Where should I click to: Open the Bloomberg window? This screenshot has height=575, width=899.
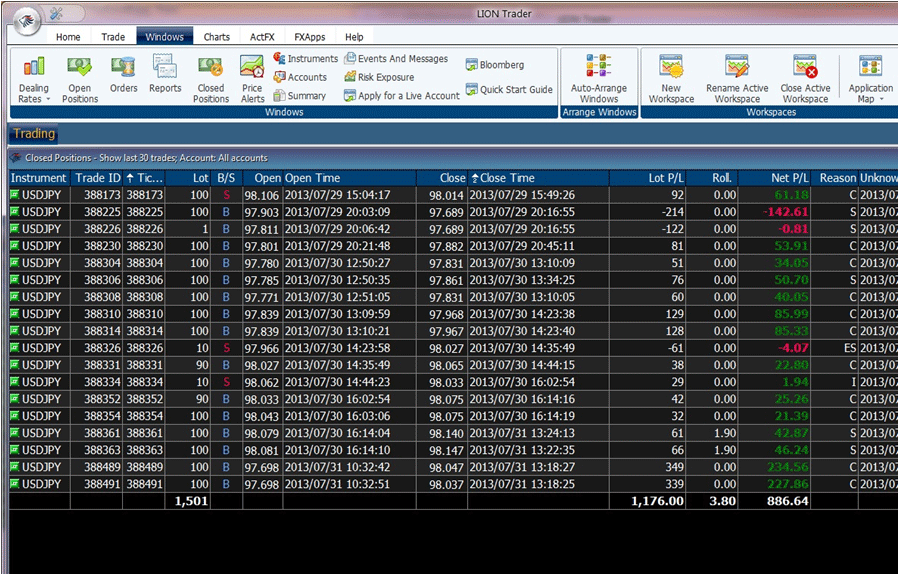[495, 65]
